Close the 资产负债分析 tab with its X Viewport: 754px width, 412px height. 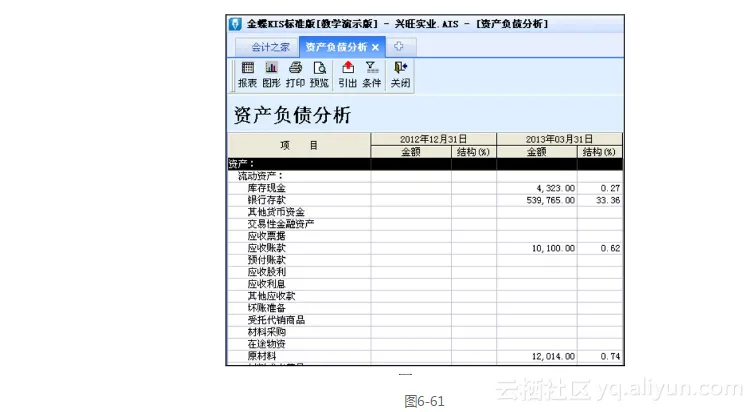click(x=376, y=47)
